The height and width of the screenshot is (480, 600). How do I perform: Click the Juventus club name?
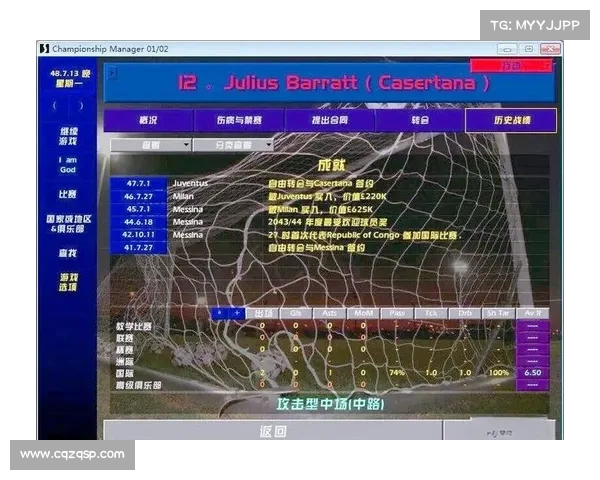click(x=190, y=183)
